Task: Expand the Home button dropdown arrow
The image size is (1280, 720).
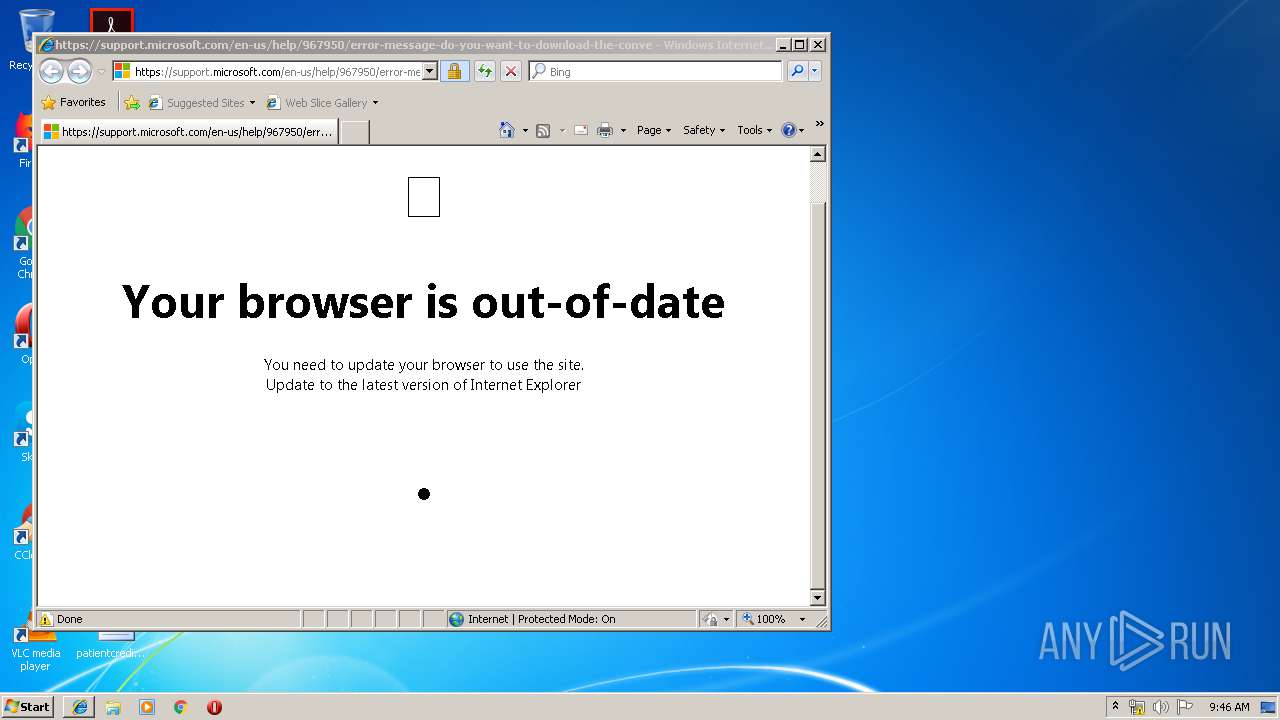Action: (x=525, y=130)
